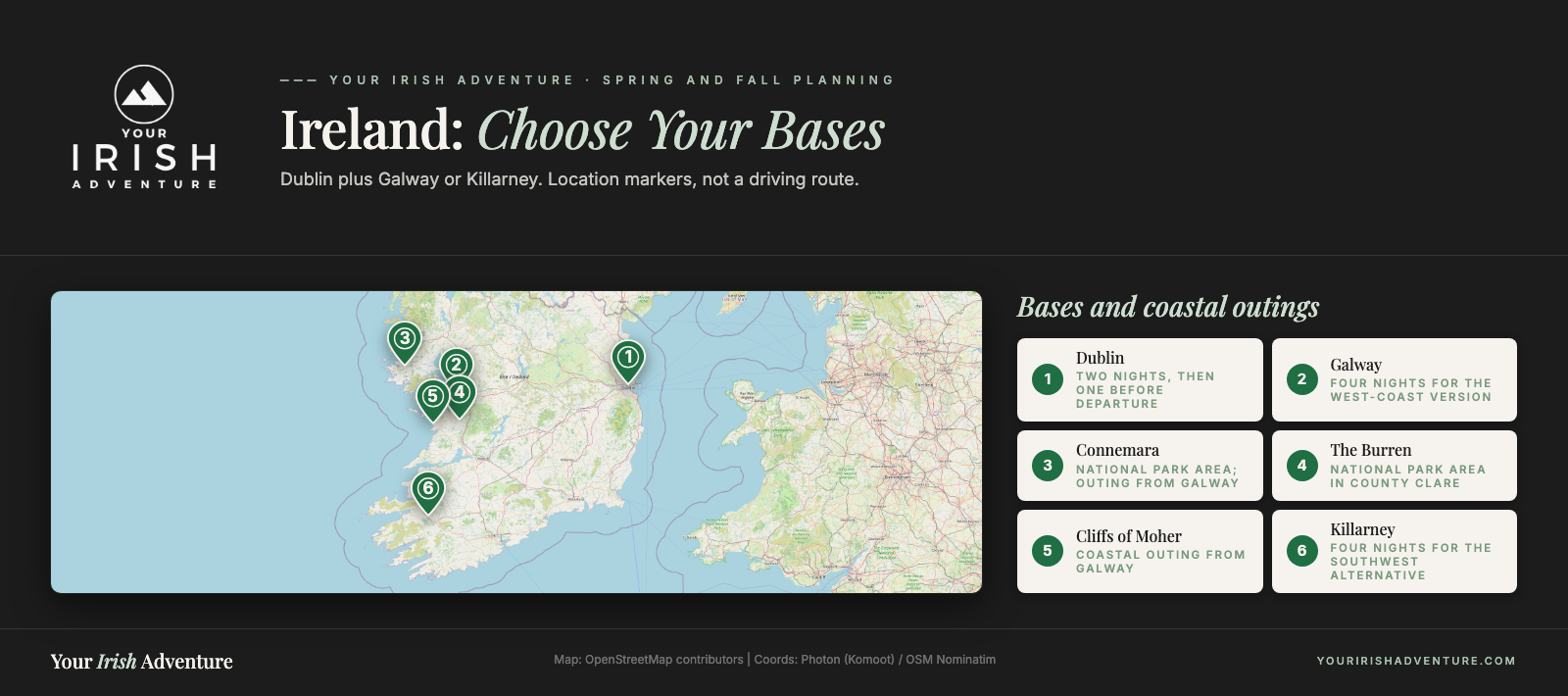This screenshot has height=696, width=1568.
Task: Click the YOURIRISHADVENTURE.COM link
Action: pos(1416,661)
